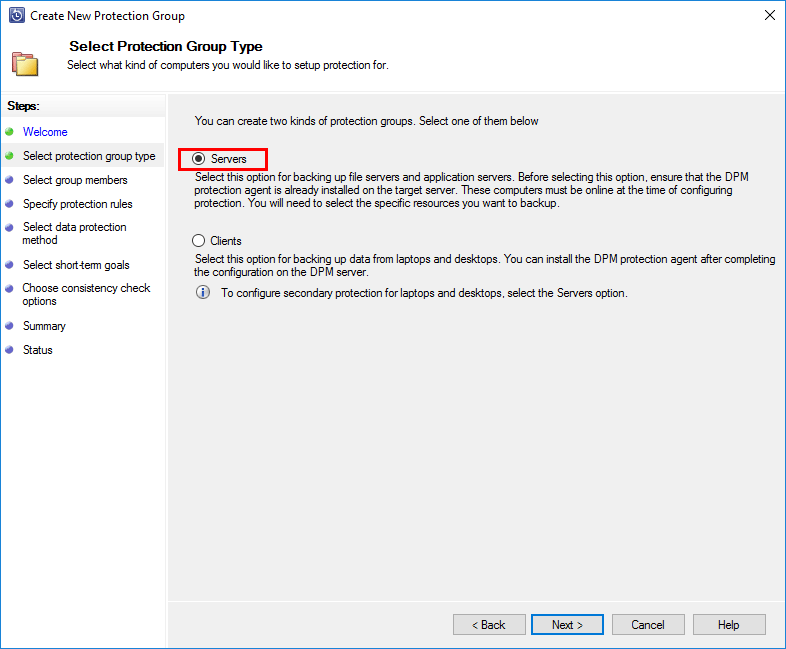Screen dimensions: 786x649
Task: Click the green bullet next to Welcome
Action: 9,132
